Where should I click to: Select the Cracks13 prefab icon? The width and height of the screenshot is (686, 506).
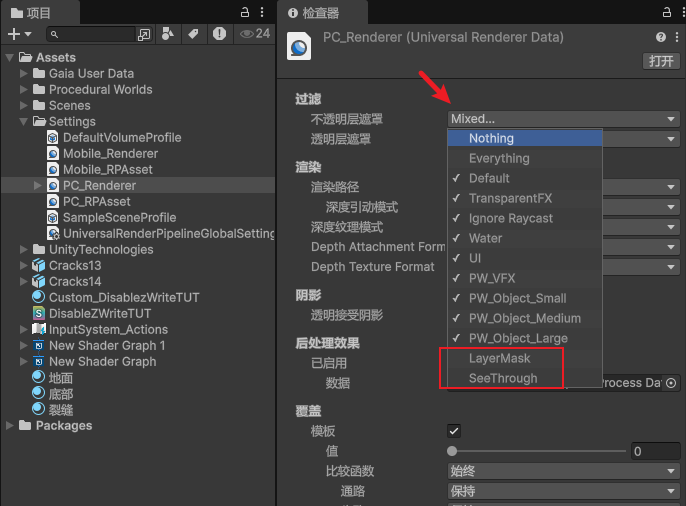[x=38, y=265]
